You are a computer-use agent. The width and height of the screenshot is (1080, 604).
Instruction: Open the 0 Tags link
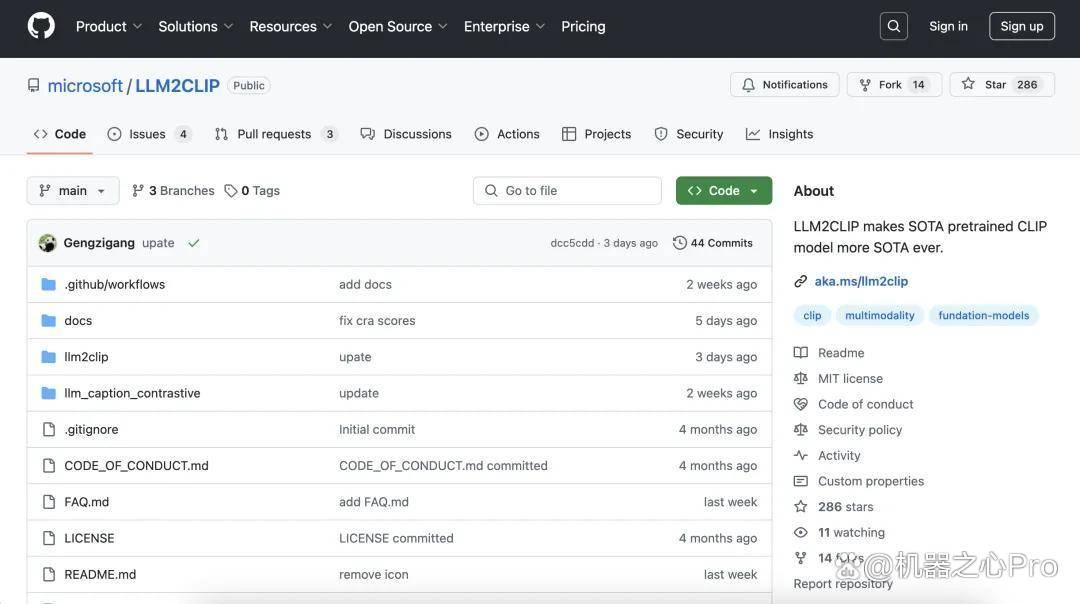[252, 191]
